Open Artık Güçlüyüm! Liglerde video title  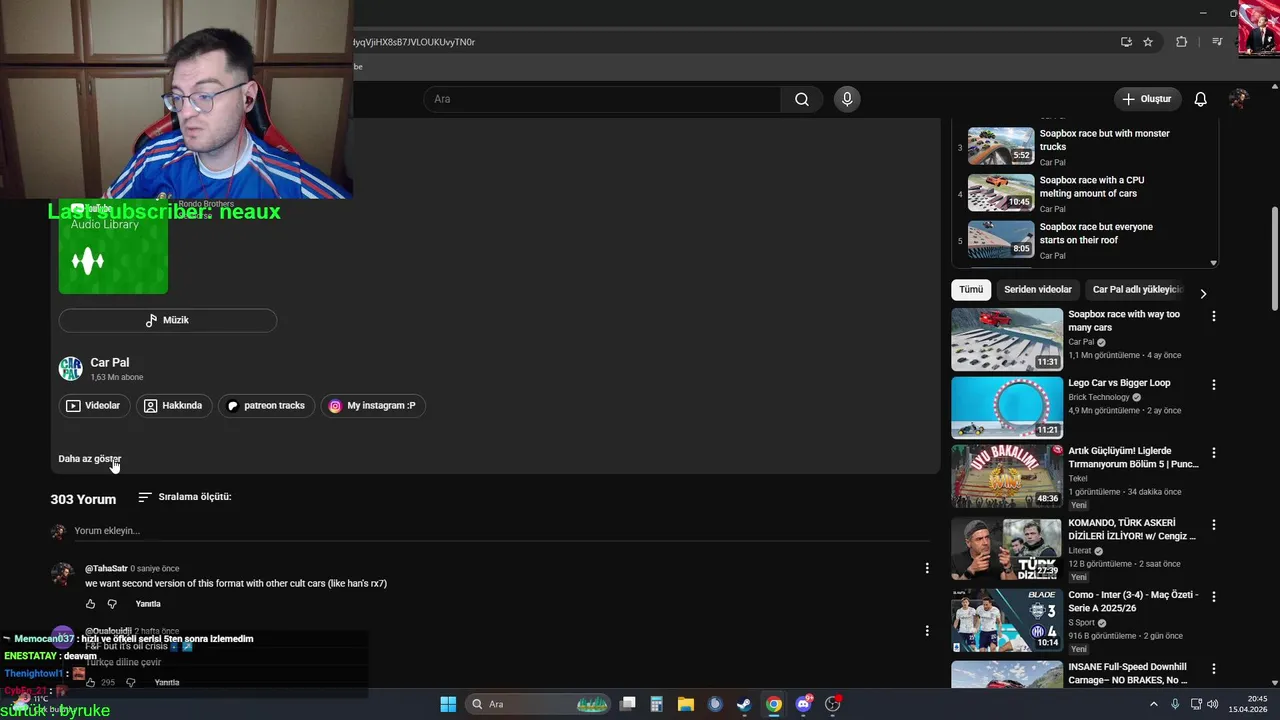[x=1133, y=458]
